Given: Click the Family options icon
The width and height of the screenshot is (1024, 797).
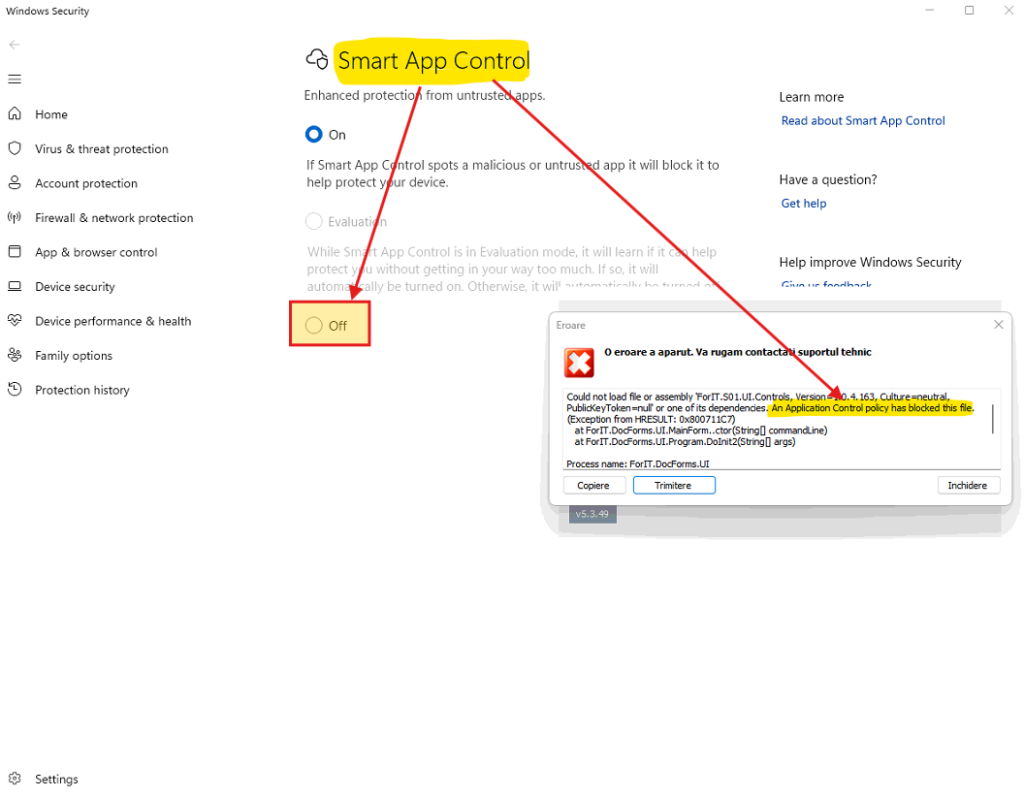Looking at the screenshot, I should click(14, 355).
